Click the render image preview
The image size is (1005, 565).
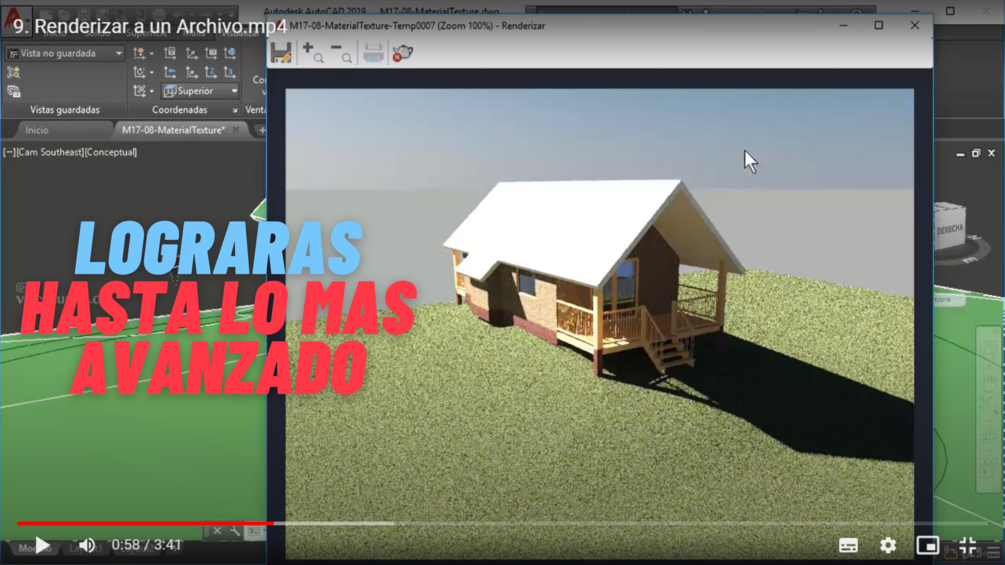click(x=599, y=323)
